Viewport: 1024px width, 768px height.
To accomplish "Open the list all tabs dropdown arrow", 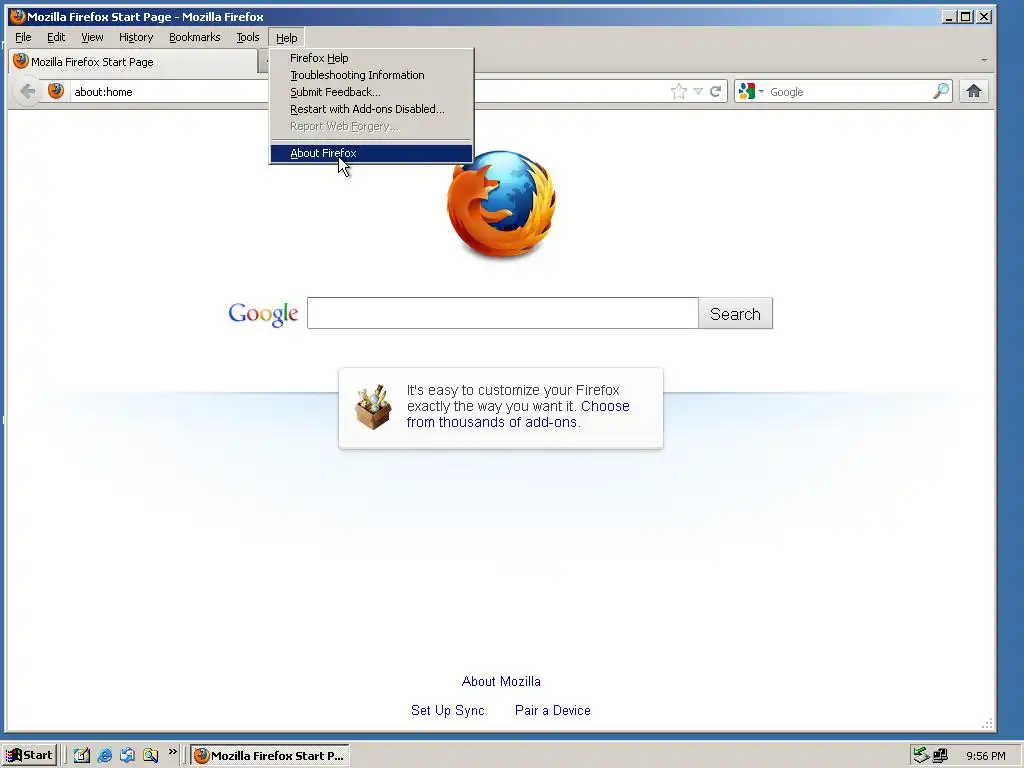I will pyautogui.click(x=984, y=60).
